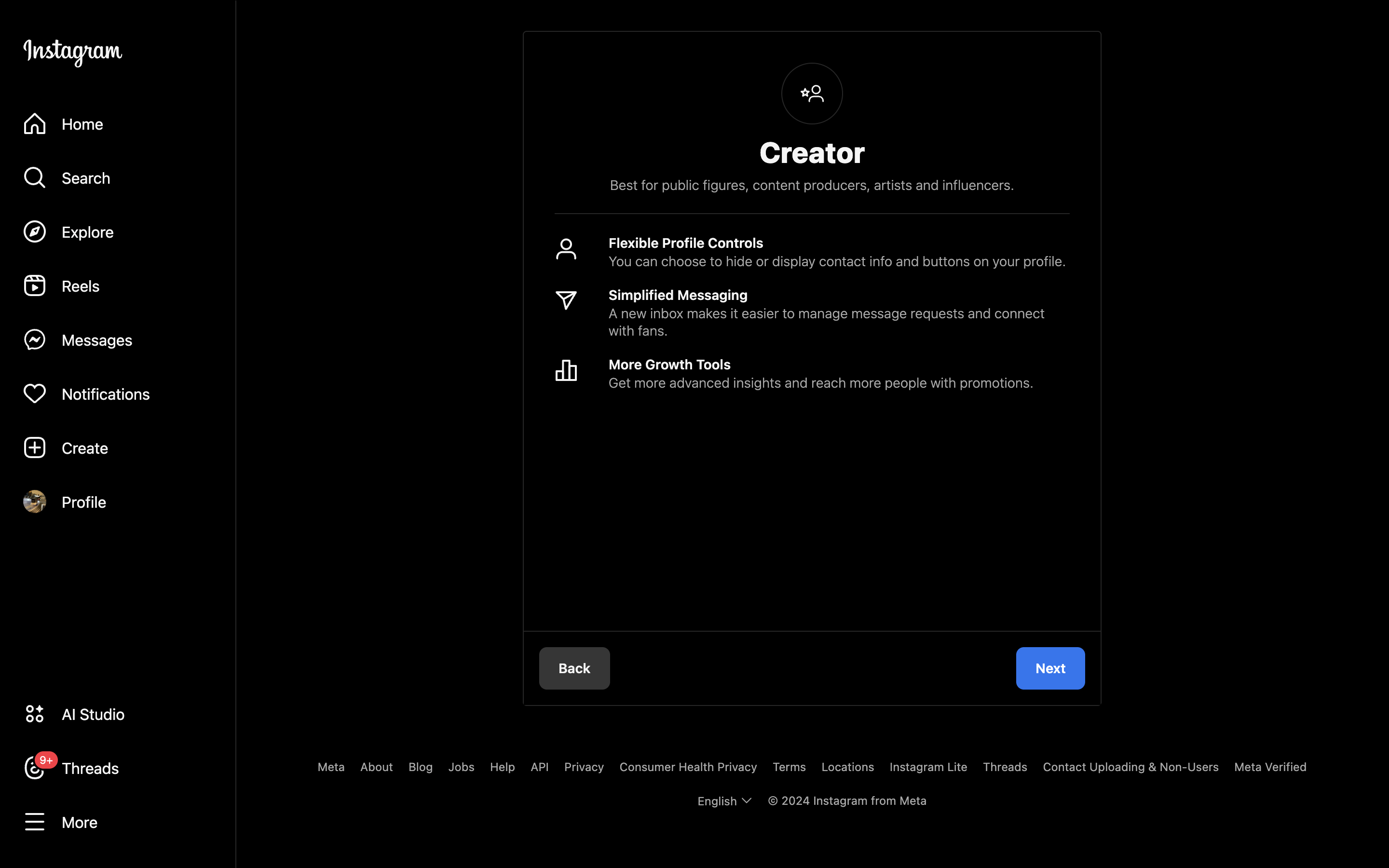Click 'Get more advanced insights' description text
Viewport: 1389px width, 868px height.
pyautogui.click(x=821, y=383)
